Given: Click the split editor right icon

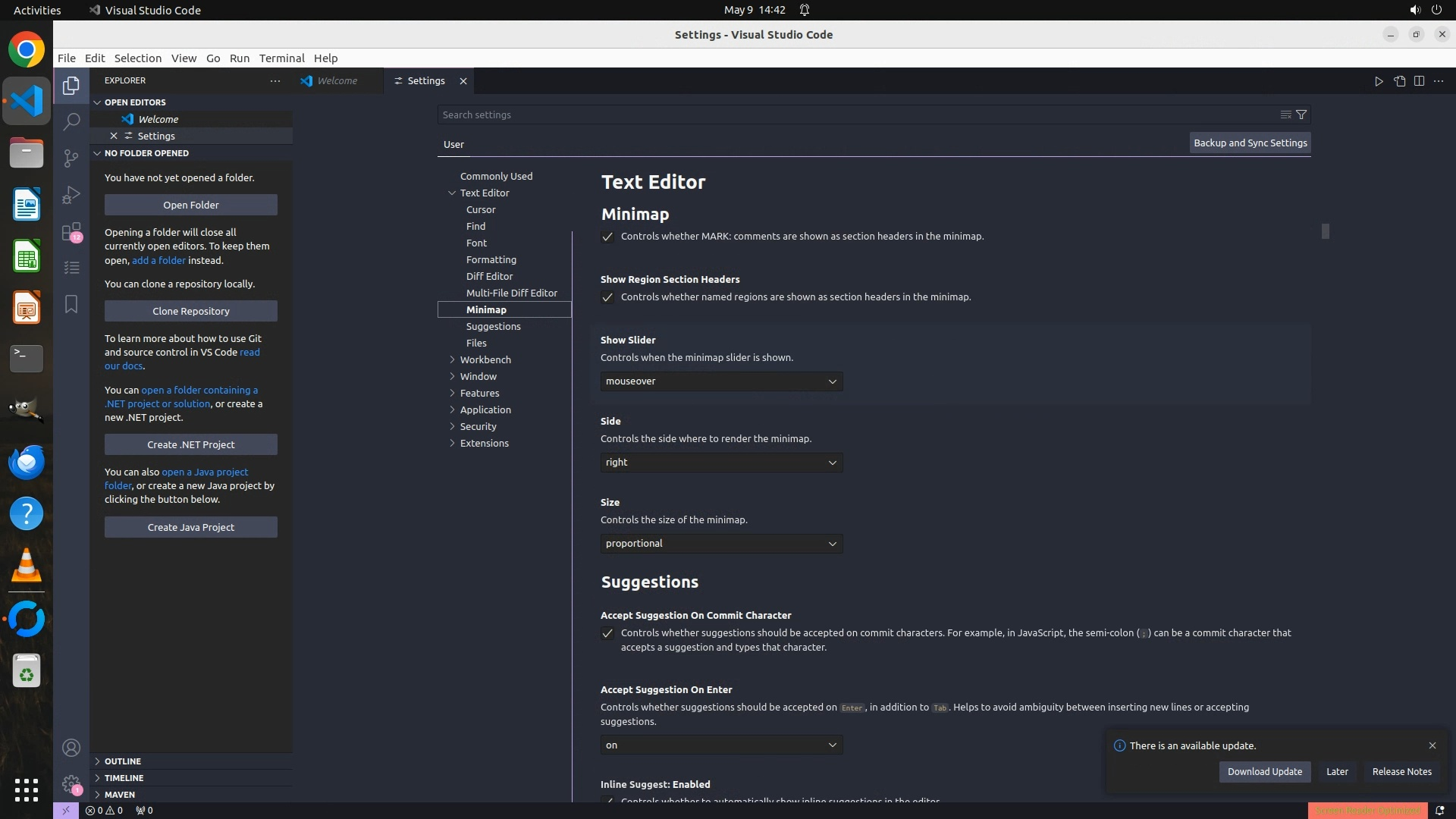Looking at the screenshot, I should pyautogui.click(x=1419, y=81).
